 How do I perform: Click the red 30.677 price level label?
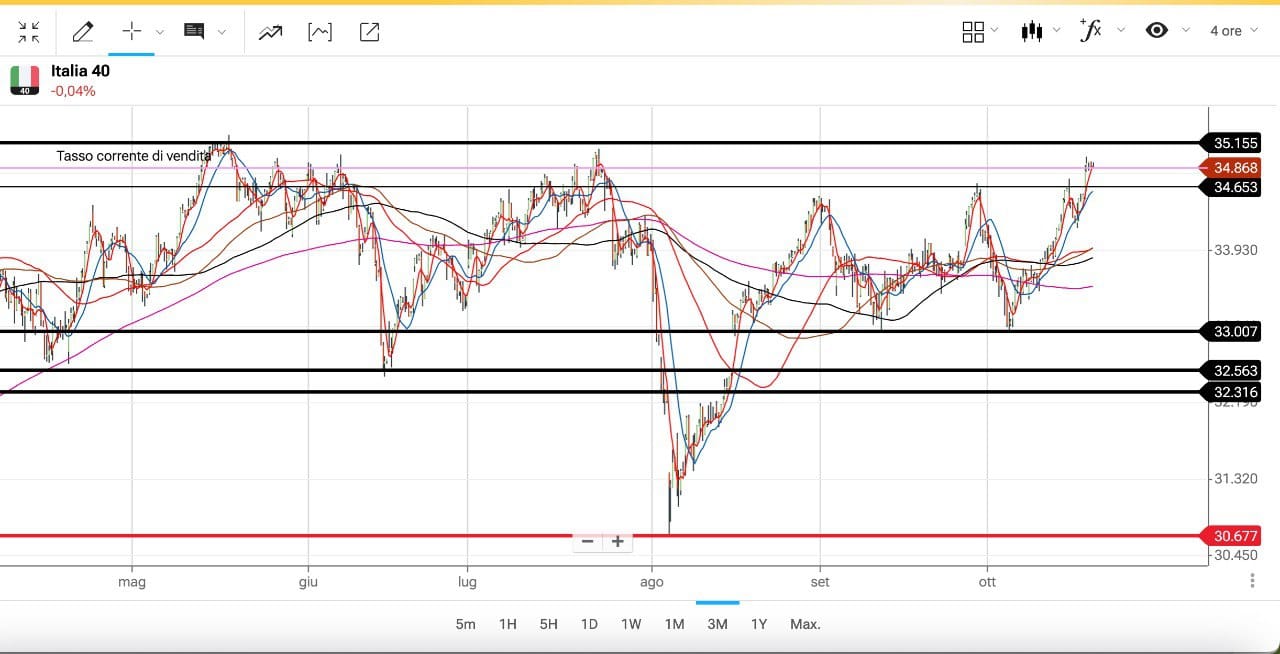click(1235, 536)
